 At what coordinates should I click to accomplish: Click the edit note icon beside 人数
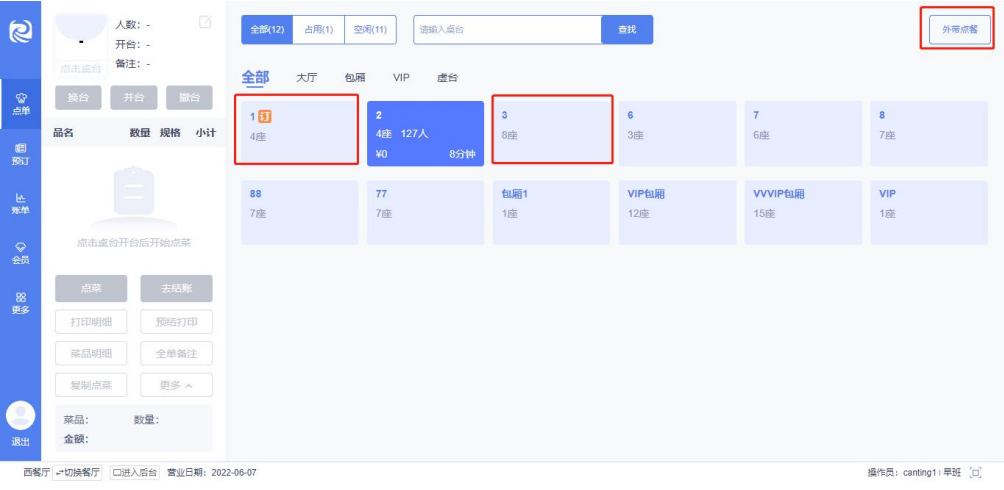pos(205,22)
